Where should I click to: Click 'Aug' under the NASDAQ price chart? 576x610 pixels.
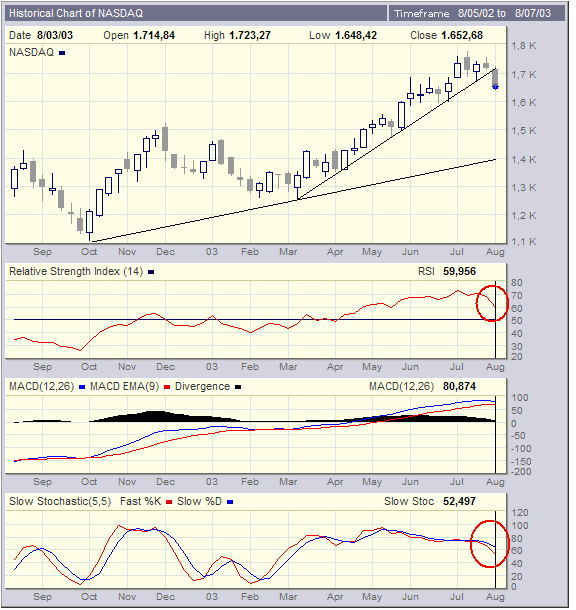tap(495, 252)
